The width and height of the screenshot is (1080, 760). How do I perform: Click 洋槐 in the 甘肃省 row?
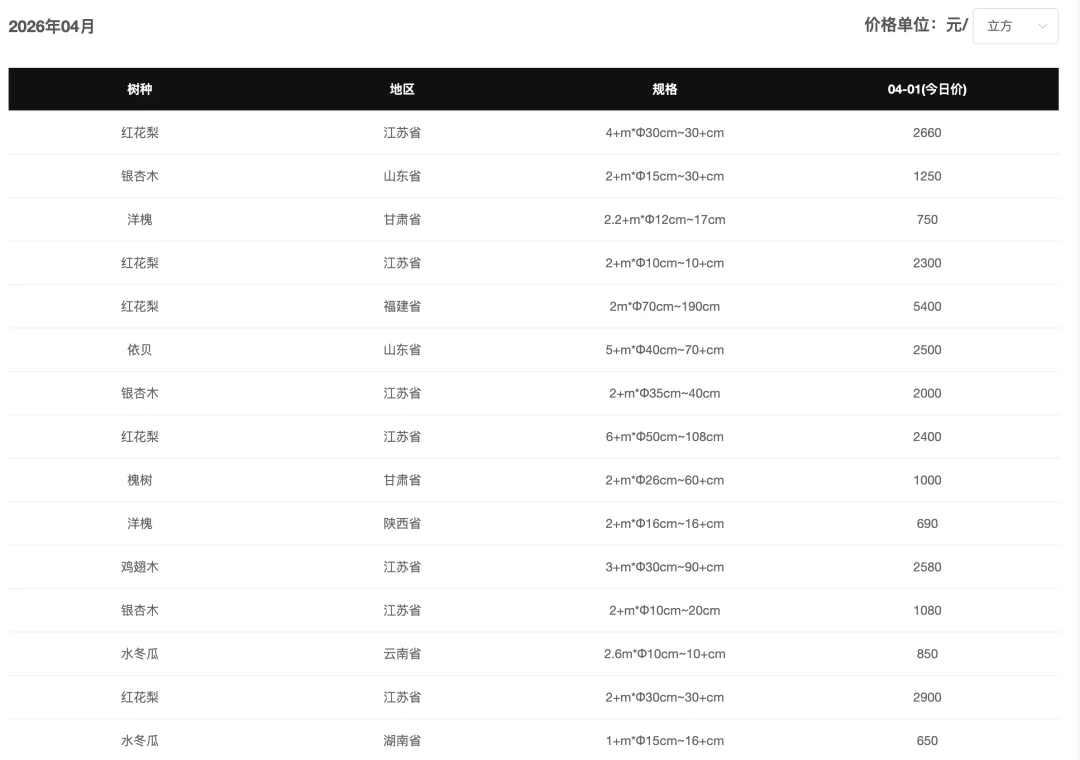pyautogui.click(x=139, y=219)
